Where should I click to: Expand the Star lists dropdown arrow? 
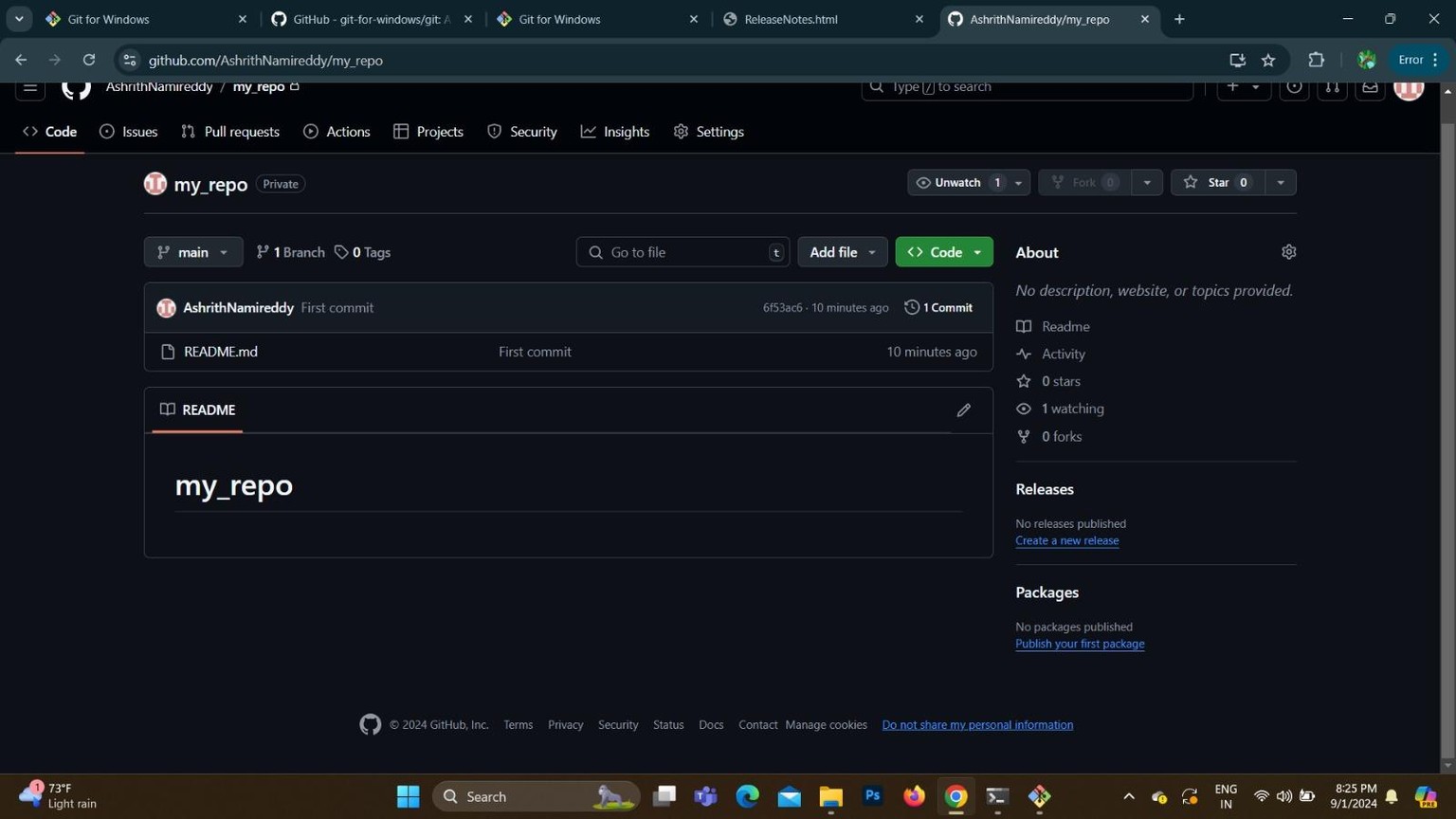pos(1281,183)
